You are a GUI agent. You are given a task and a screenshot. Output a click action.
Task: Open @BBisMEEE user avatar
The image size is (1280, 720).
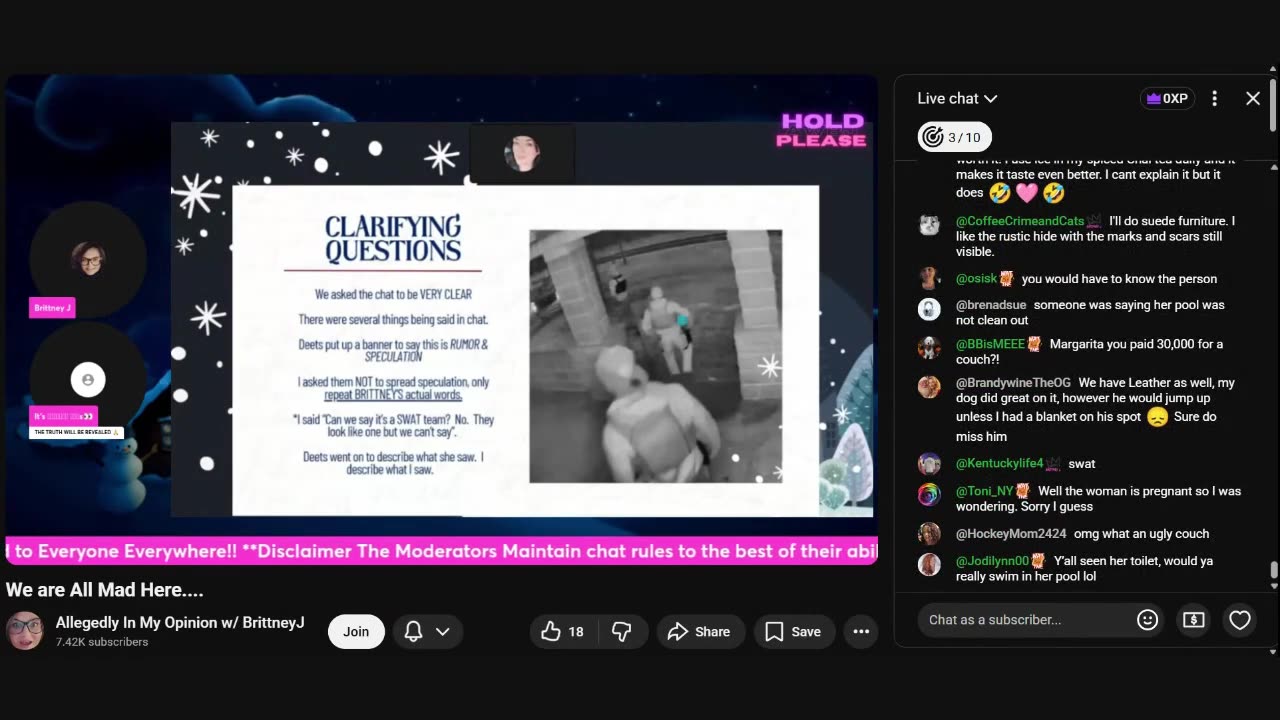coord(929,347)
